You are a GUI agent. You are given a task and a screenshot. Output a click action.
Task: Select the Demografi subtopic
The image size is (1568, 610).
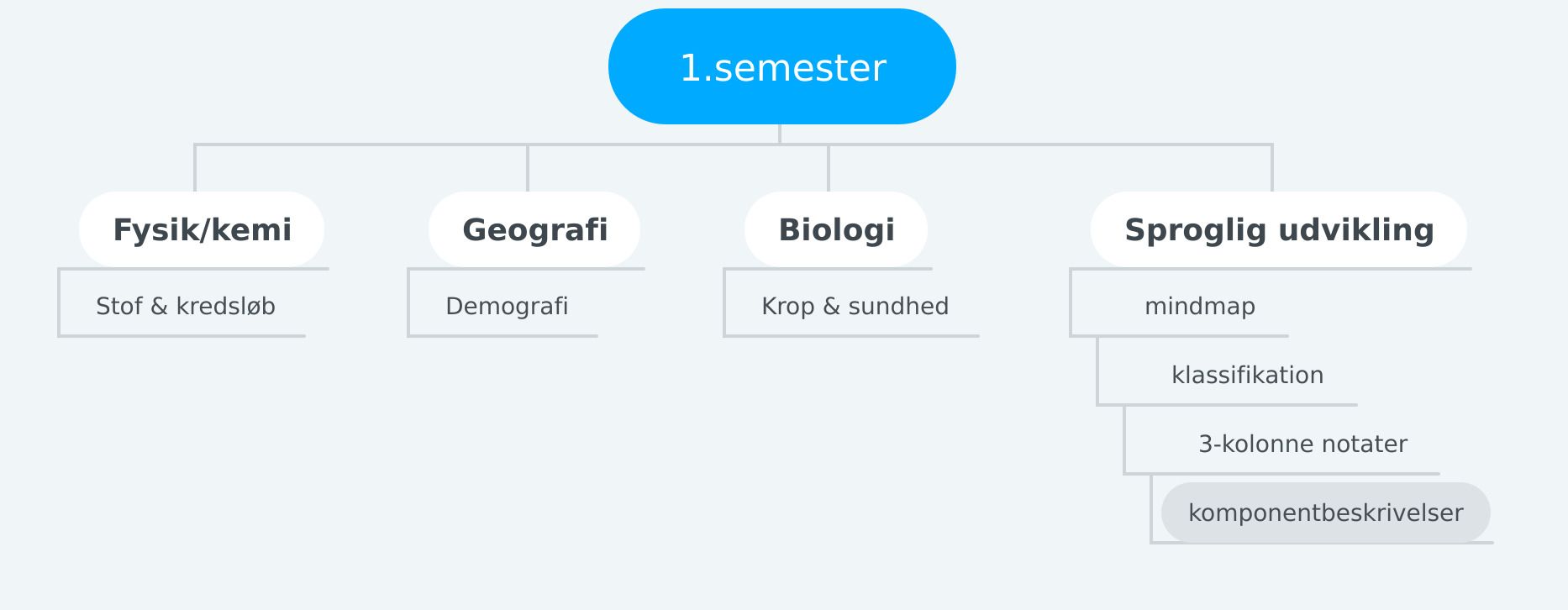pyautogui.click(x=507, y=306)
